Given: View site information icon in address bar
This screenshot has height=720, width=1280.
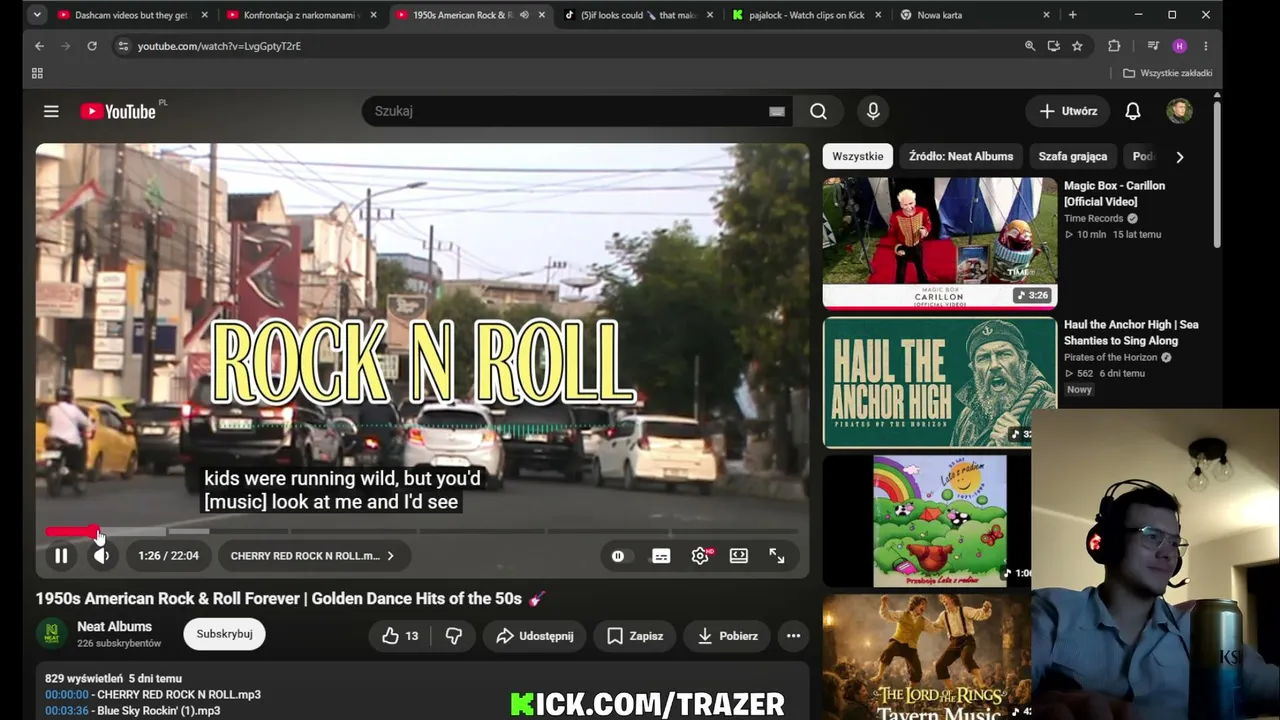Looking at the screenshot, I should [122, 46].
